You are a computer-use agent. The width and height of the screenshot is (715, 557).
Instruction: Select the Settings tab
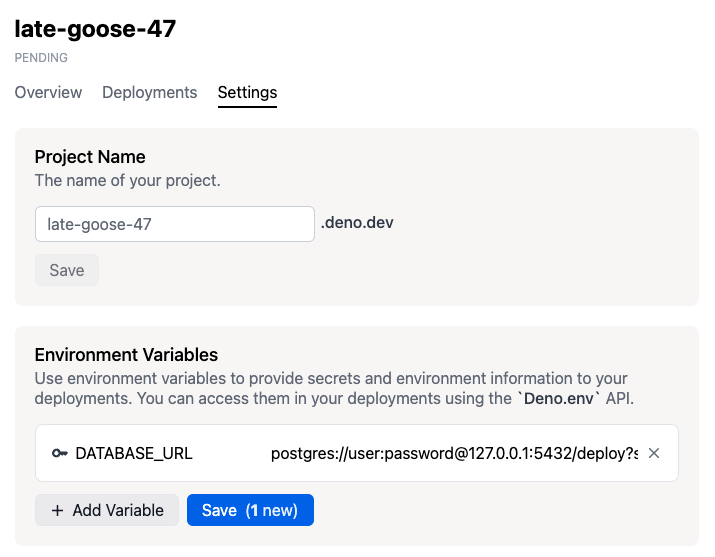[x=247, y=92]
